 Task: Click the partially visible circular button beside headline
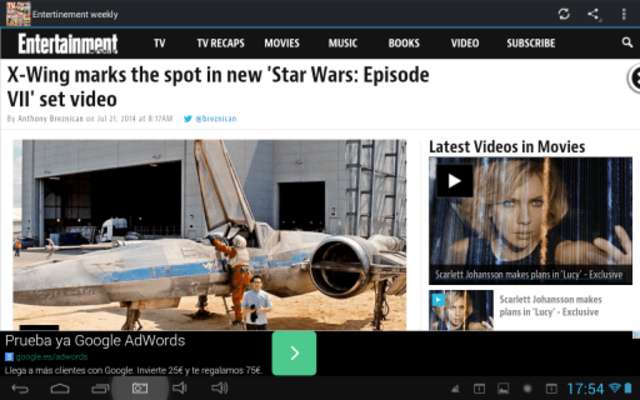(x=634, y=78)
